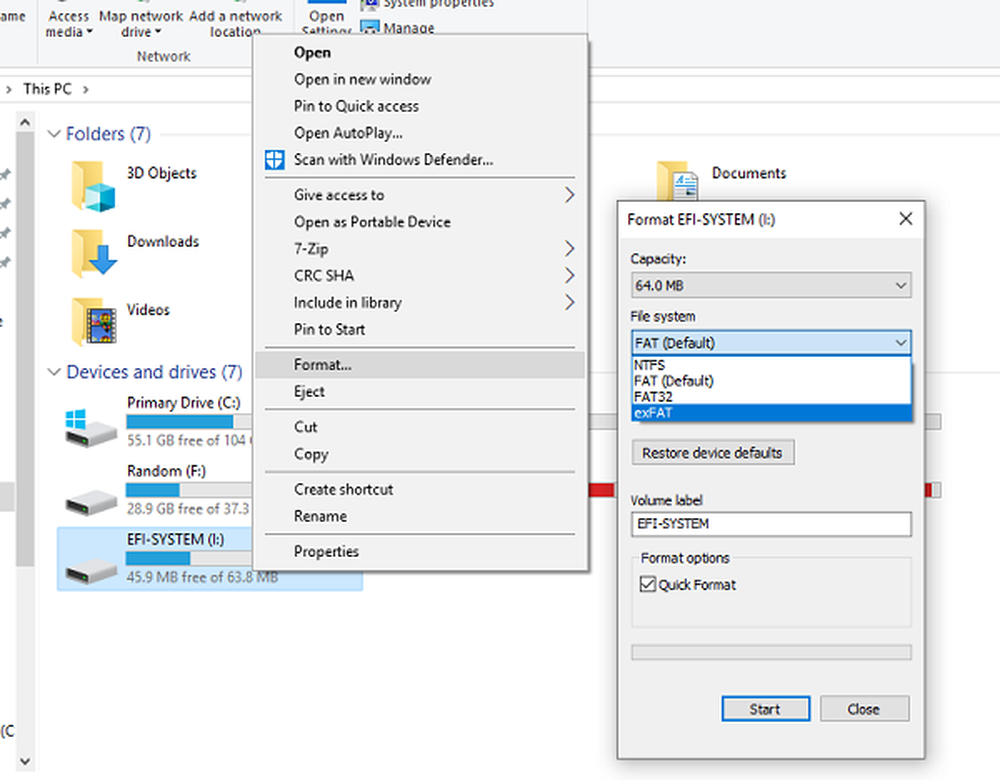
Task: Click the Windows Defender shield icon
Action: 274,159
